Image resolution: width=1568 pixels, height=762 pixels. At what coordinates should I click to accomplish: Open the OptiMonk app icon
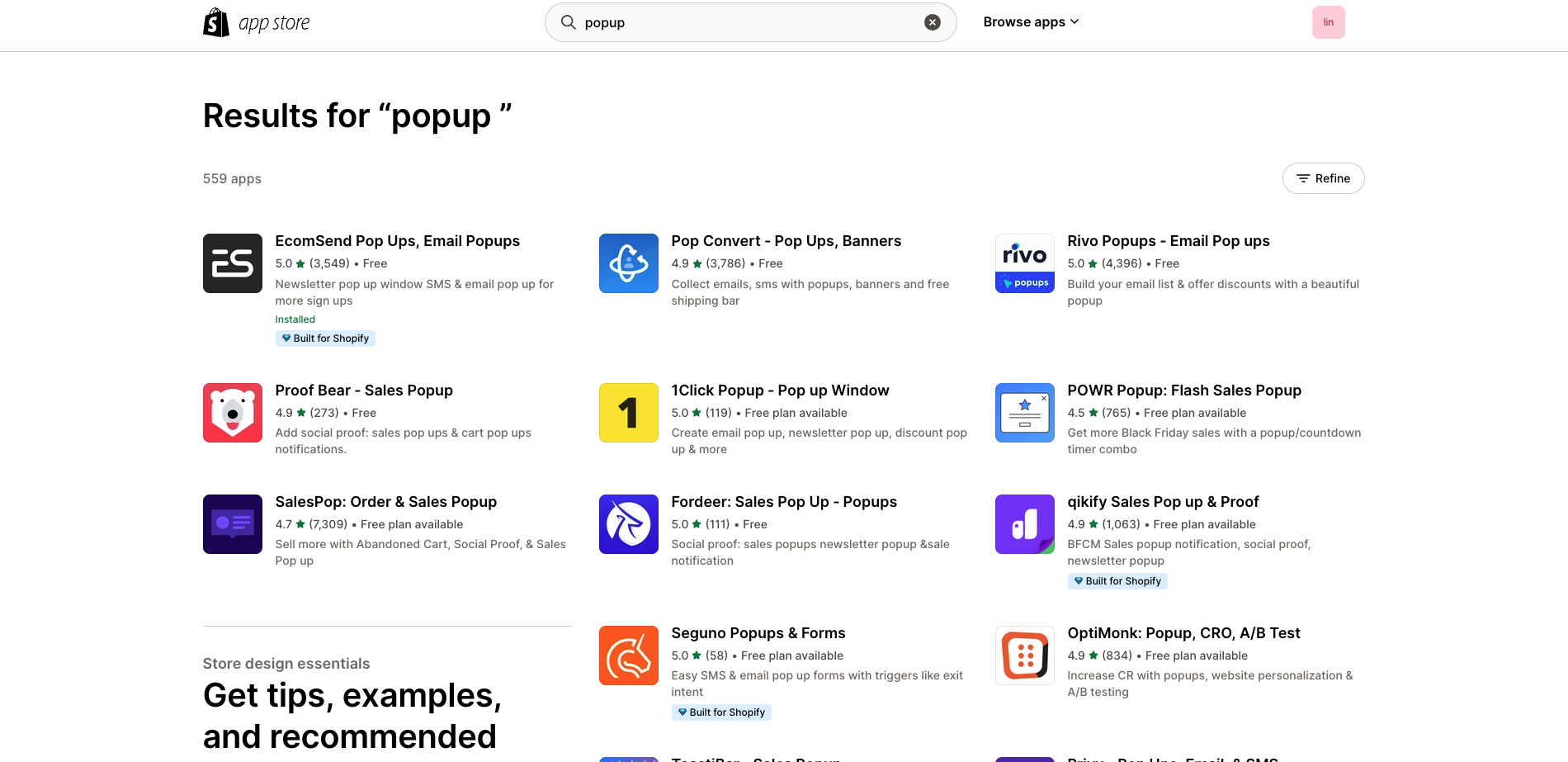click(x=1025, y=656)
